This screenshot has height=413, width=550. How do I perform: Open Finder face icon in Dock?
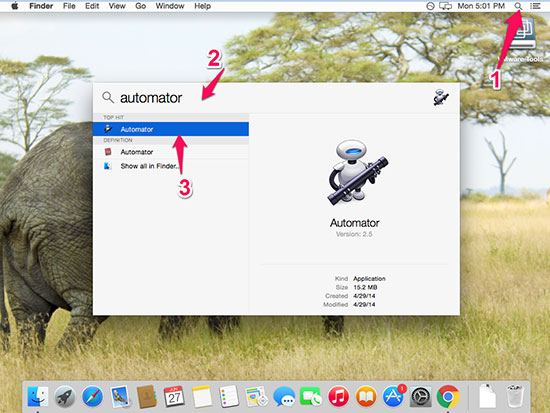pyautogui.click(x=38, y=397)
